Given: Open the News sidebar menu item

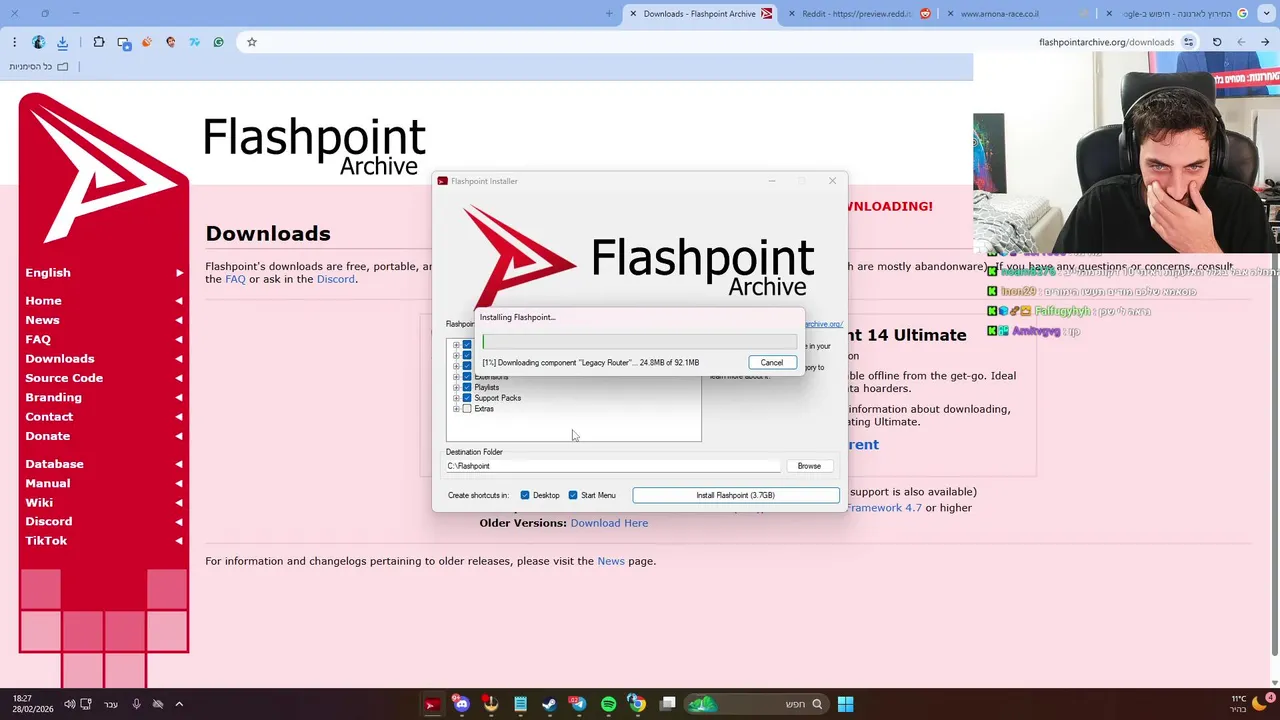Looking at the screenshot, I should (x=104, y=320).
